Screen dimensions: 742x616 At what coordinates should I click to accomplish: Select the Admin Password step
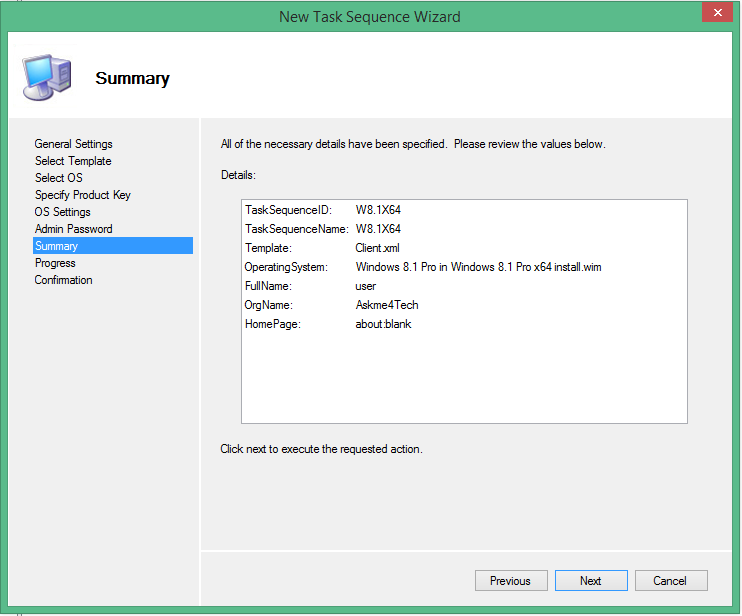tap(73, 229)
